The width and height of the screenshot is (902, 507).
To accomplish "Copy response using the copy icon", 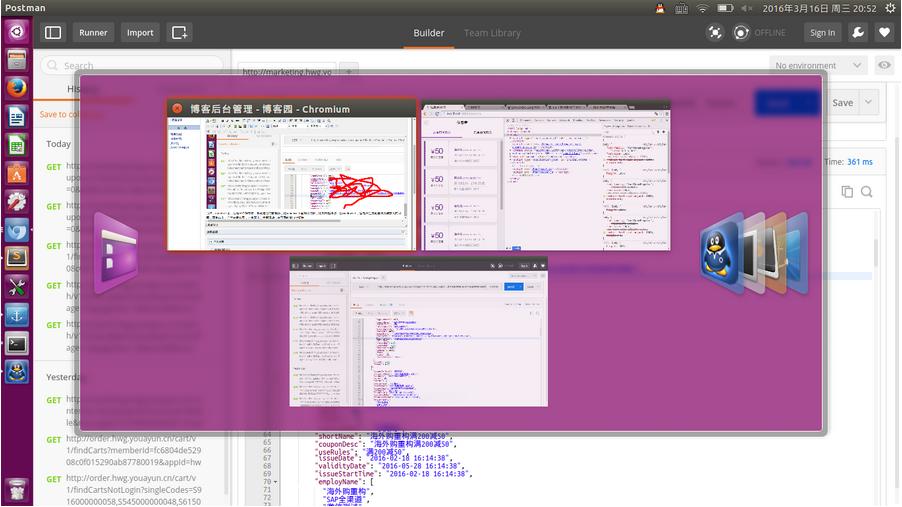I will pos(847,191).
